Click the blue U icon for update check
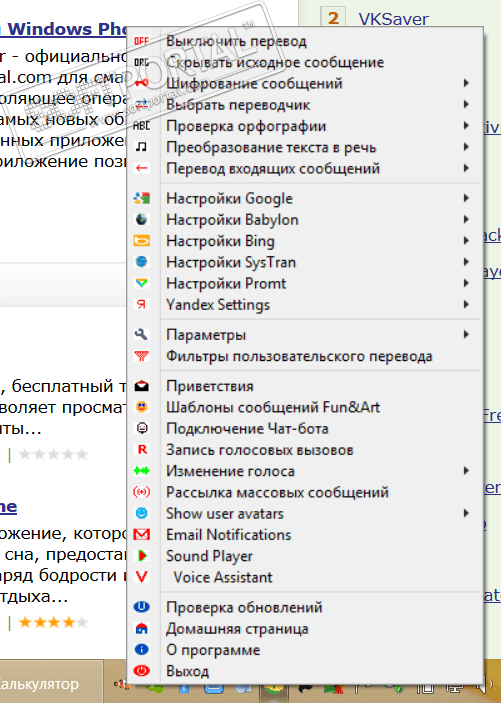The width and height of the screenshot is (501, 703). [141, 607]
